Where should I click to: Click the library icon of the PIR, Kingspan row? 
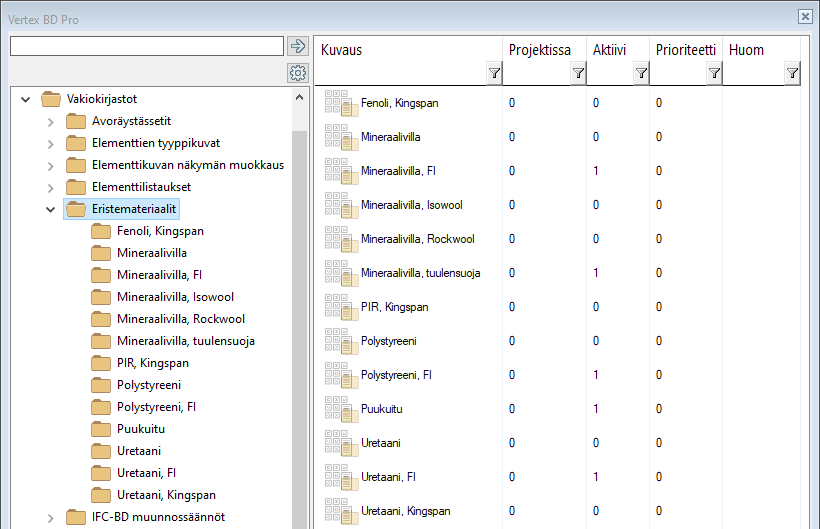341,307
